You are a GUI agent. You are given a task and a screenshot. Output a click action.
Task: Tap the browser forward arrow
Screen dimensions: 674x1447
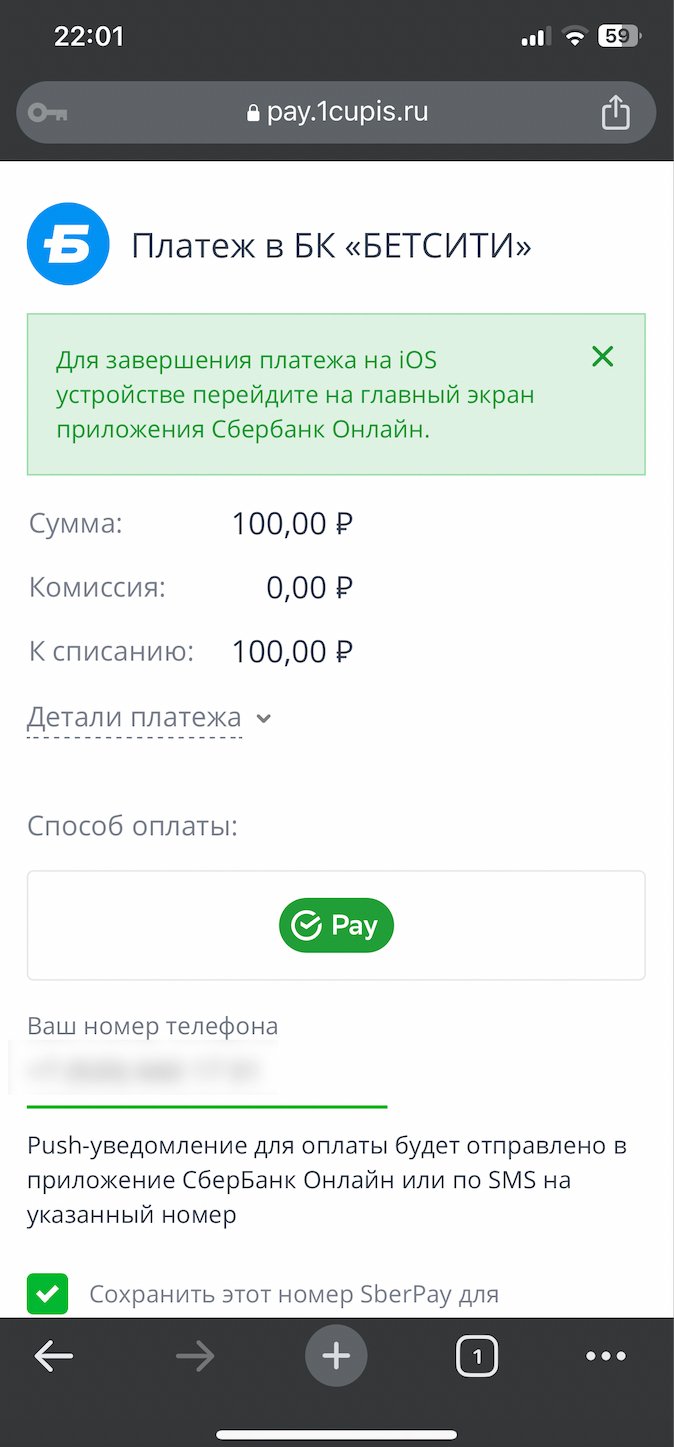tap(195, 1356)
